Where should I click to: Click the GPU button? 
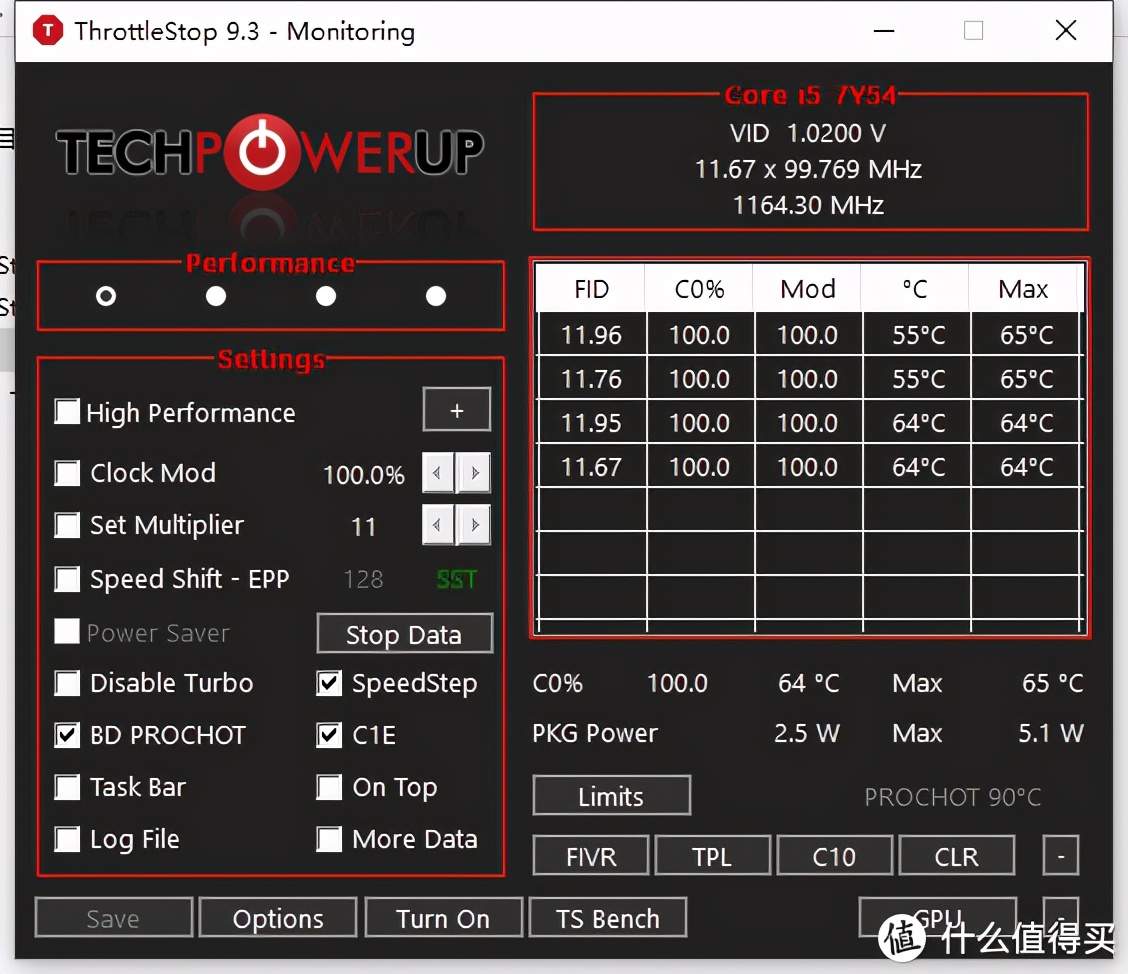(x=937, y=918)
